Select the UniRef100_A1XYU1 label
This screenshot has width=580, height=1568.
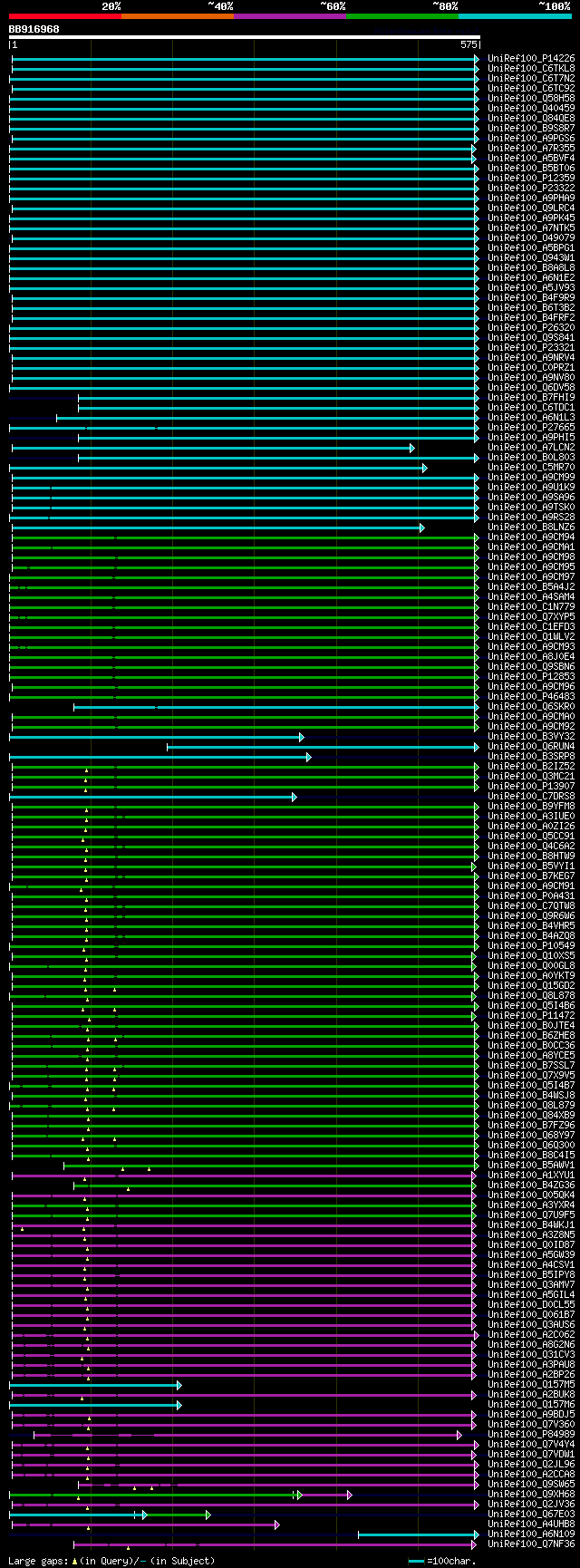click(x=531, y=1176)
